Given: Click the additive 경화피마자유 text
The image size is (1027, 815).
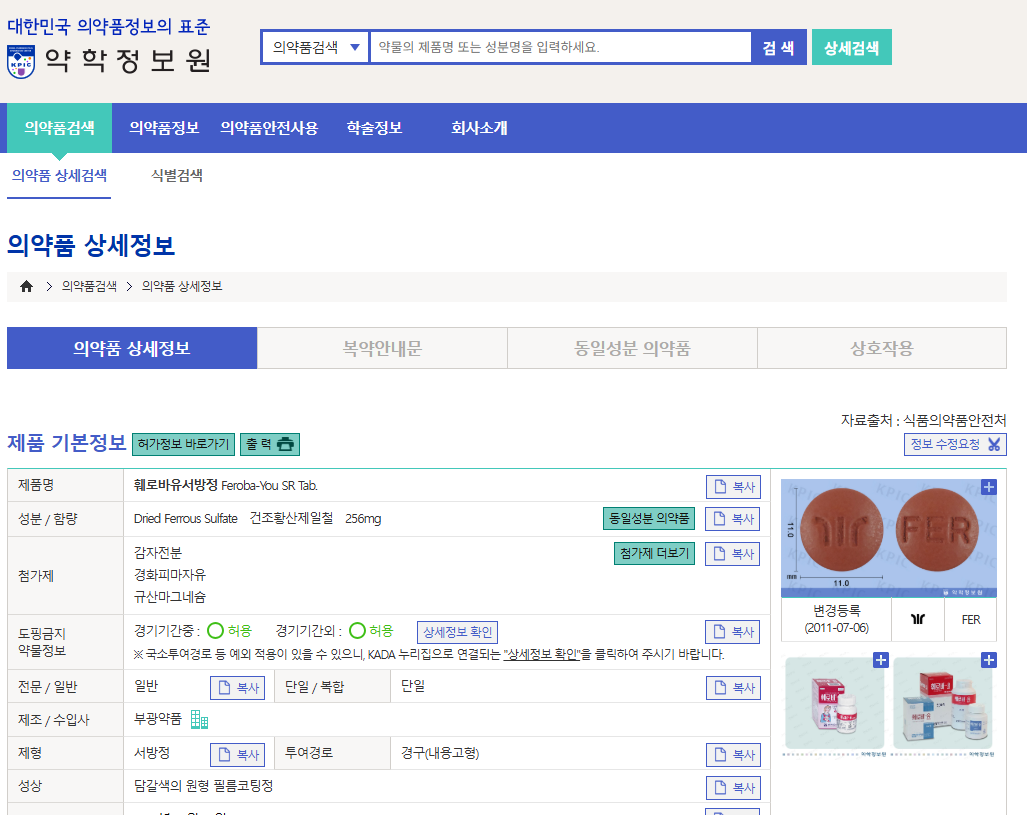Looking at the screenshot, I should click(170, 575).
